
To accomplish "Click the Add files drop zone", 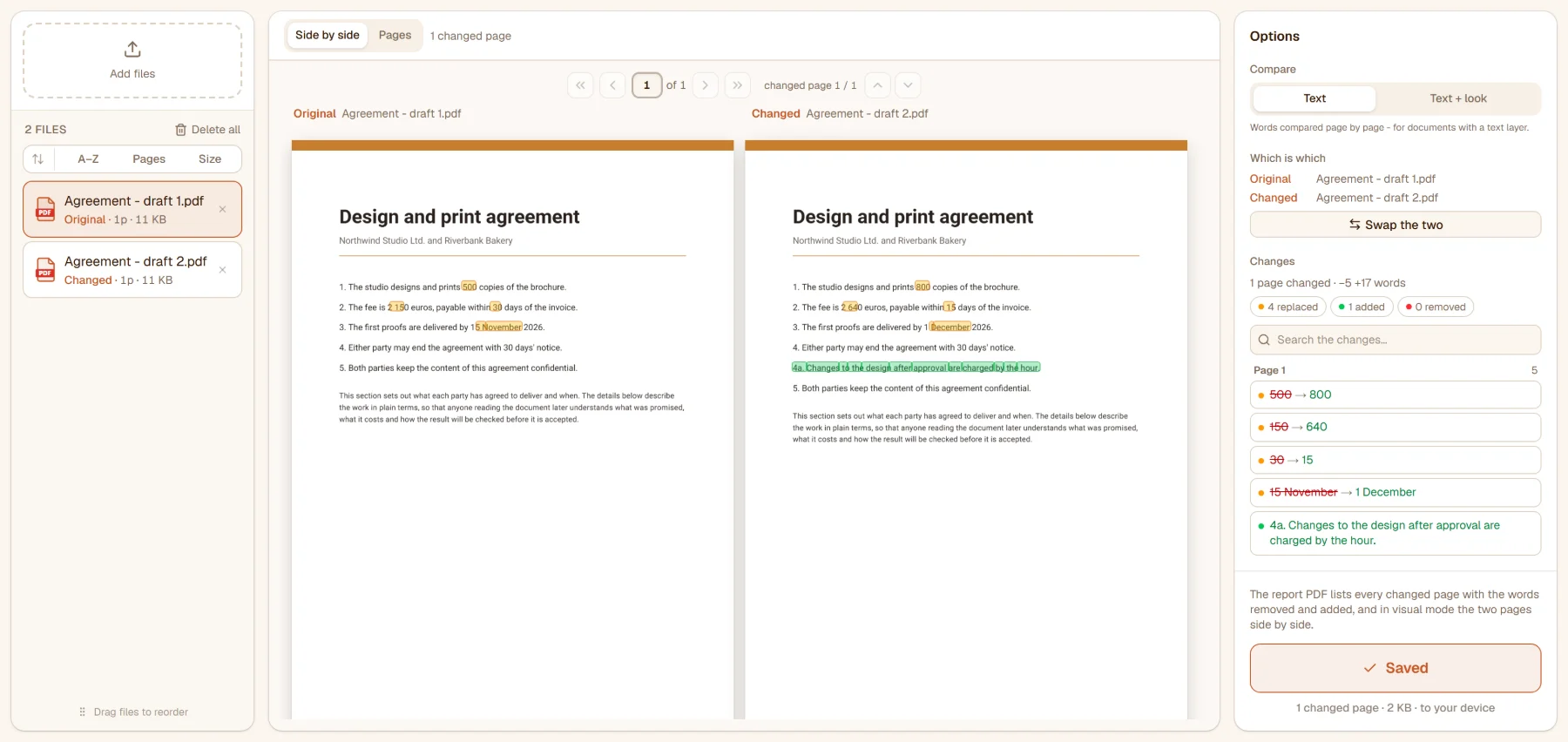I will click(132, 61).
